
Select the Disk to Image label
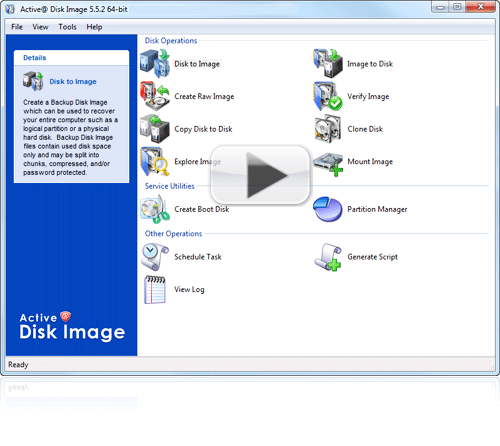click(x=197, y=64)
